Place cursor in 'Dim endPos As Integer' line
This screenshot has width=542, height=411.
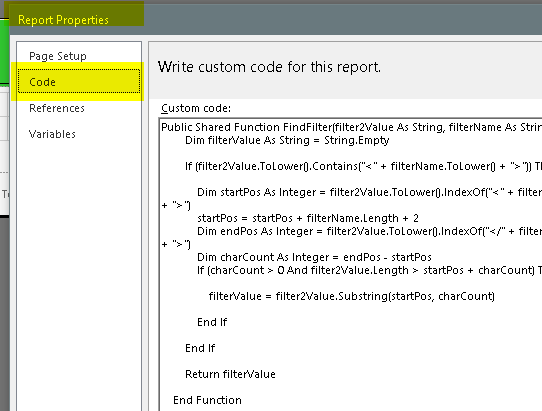[370, 231]
